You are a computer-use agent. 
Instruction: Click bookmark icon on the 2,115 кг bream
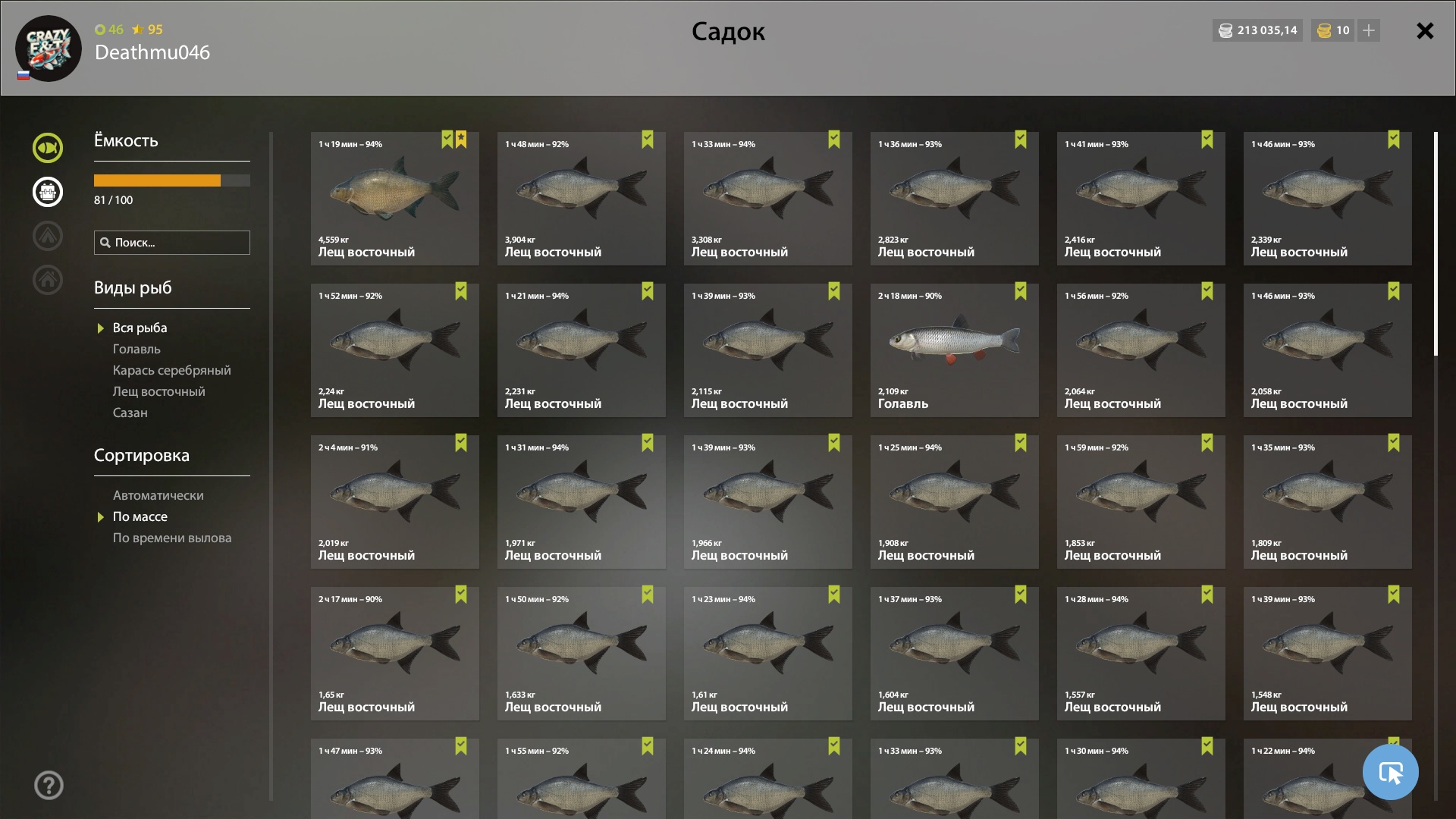[834, 291]
